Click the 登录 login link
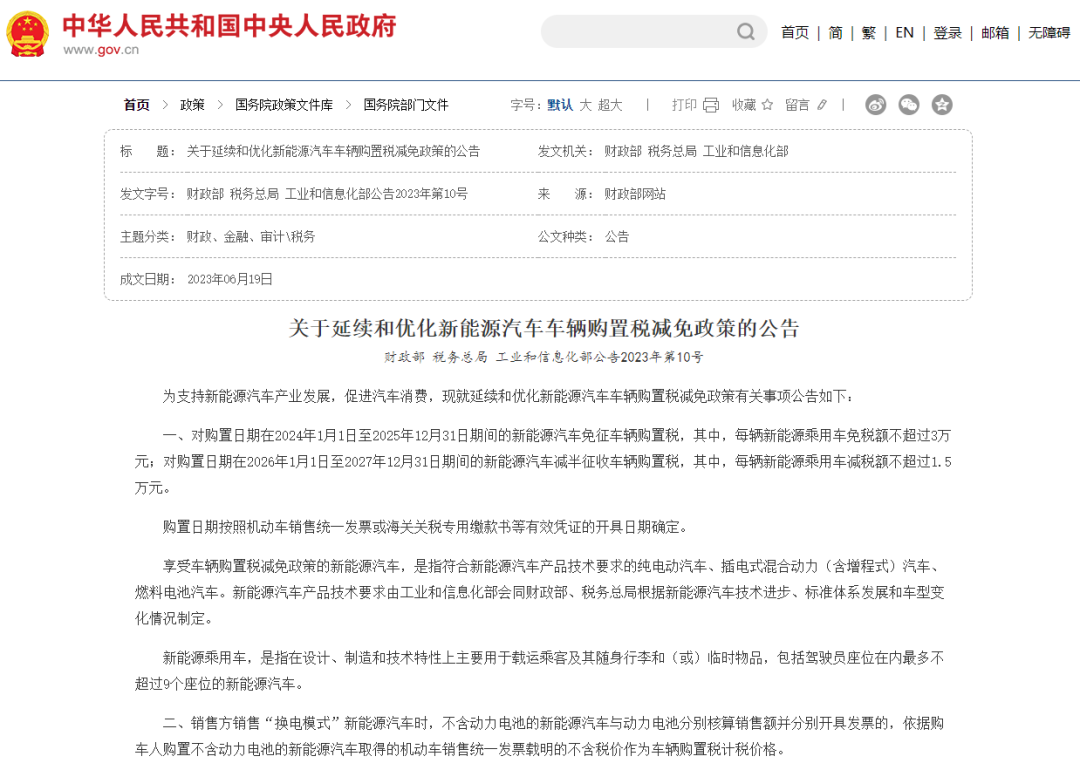This screenshot has width=1080, height=770. pos(947,33)
